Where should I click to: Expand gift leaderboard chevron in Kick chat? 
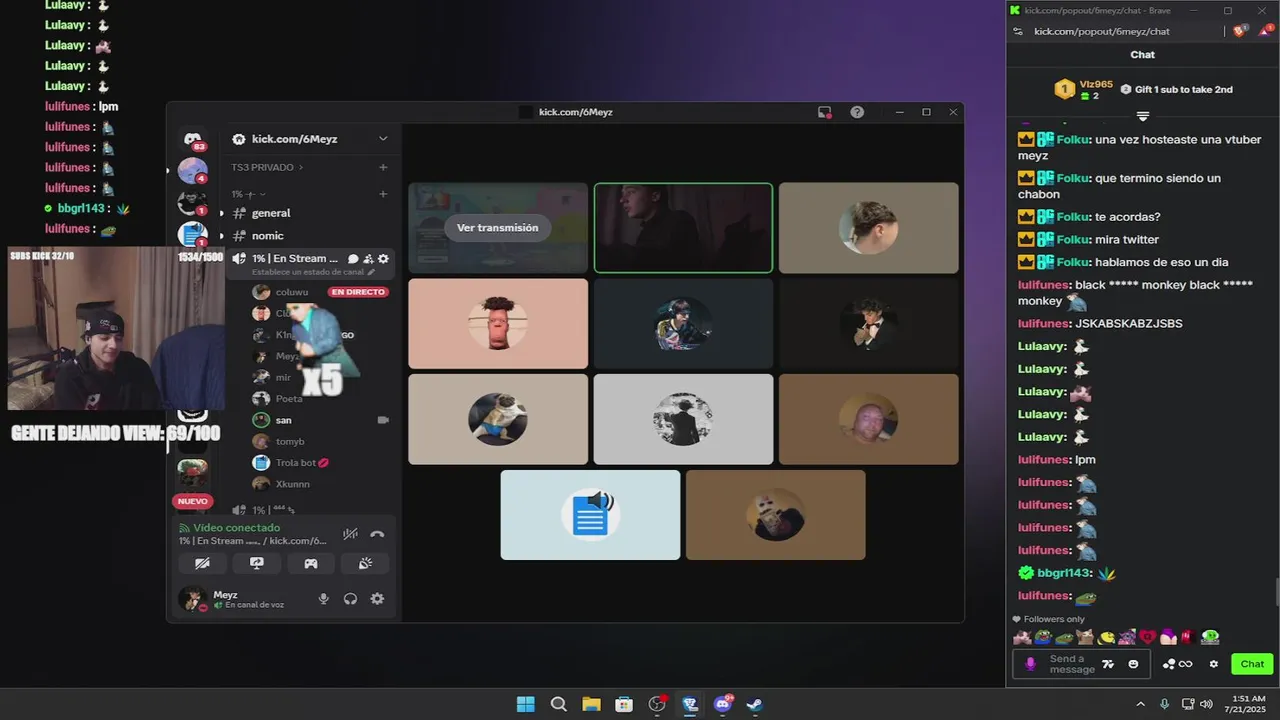point(1143,116)
